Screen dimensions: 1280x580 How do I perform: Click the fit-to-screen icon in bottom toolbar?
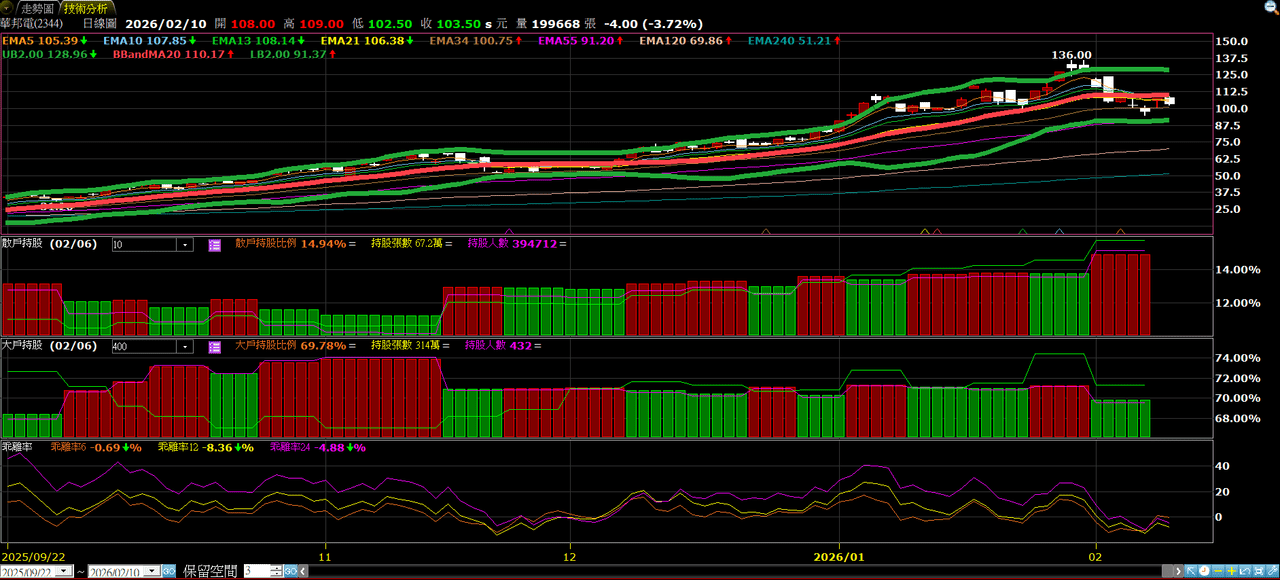(x=1259, y=571)
